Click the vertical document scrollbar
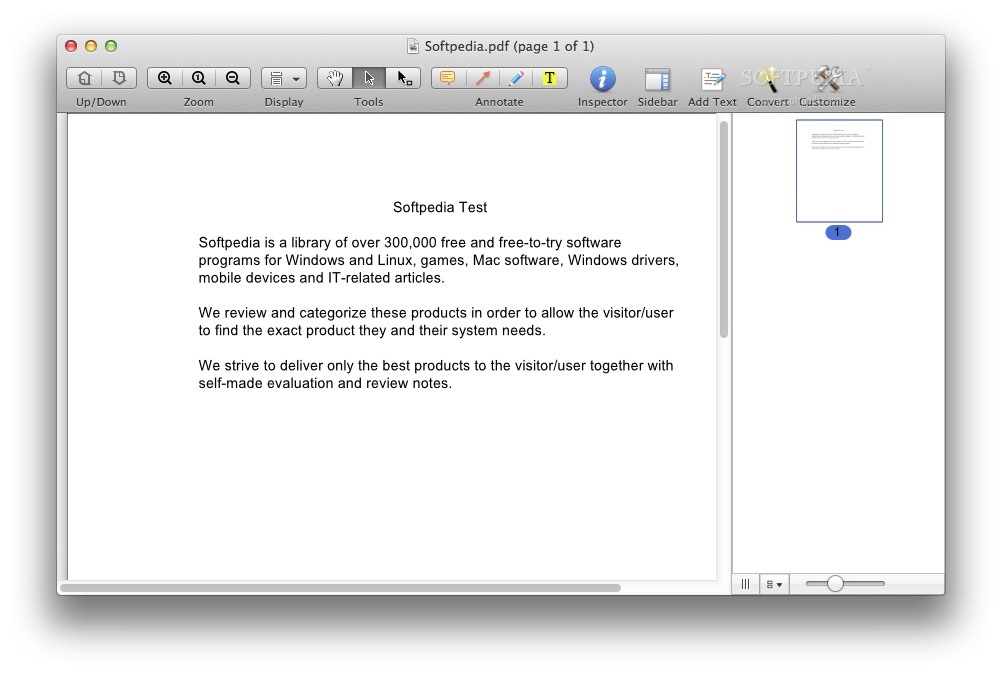 point(723,229)
